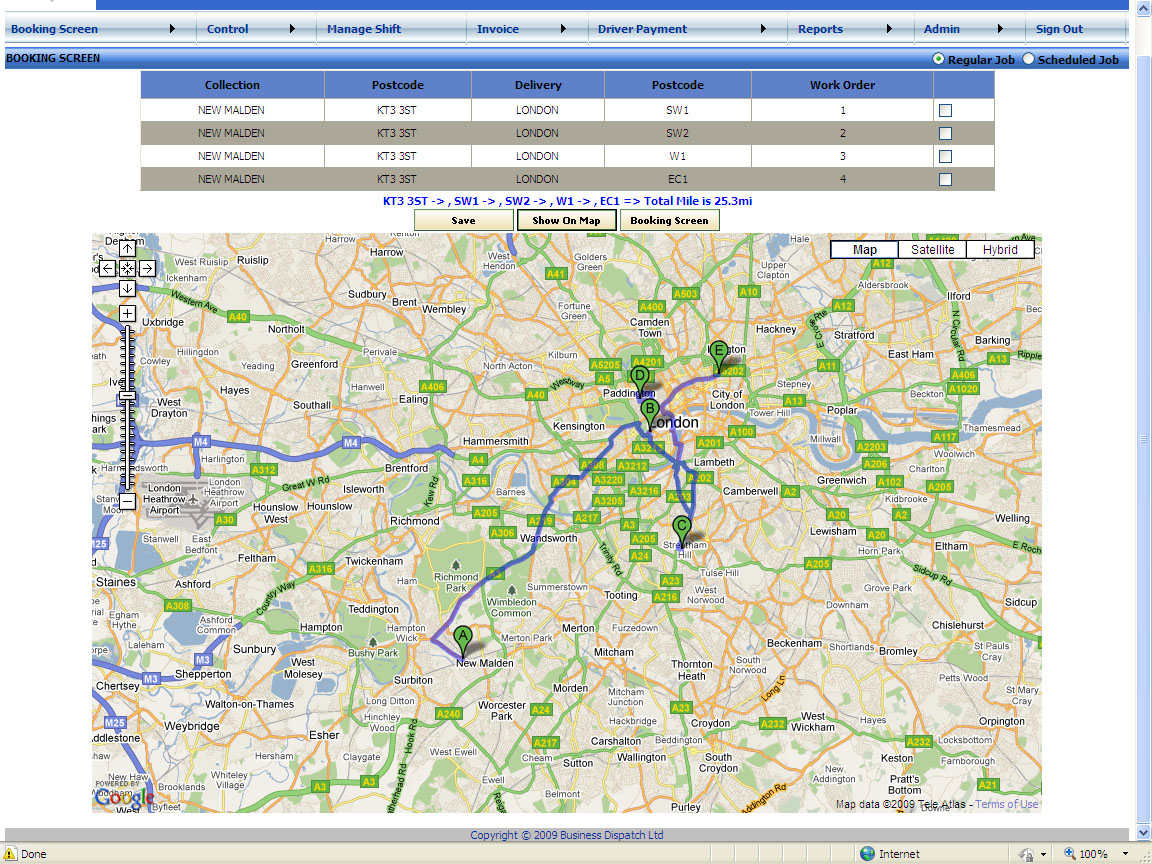The image size is (1152, 864).
Task: Pan the map left with the arrow
Action: click(107, 268)
